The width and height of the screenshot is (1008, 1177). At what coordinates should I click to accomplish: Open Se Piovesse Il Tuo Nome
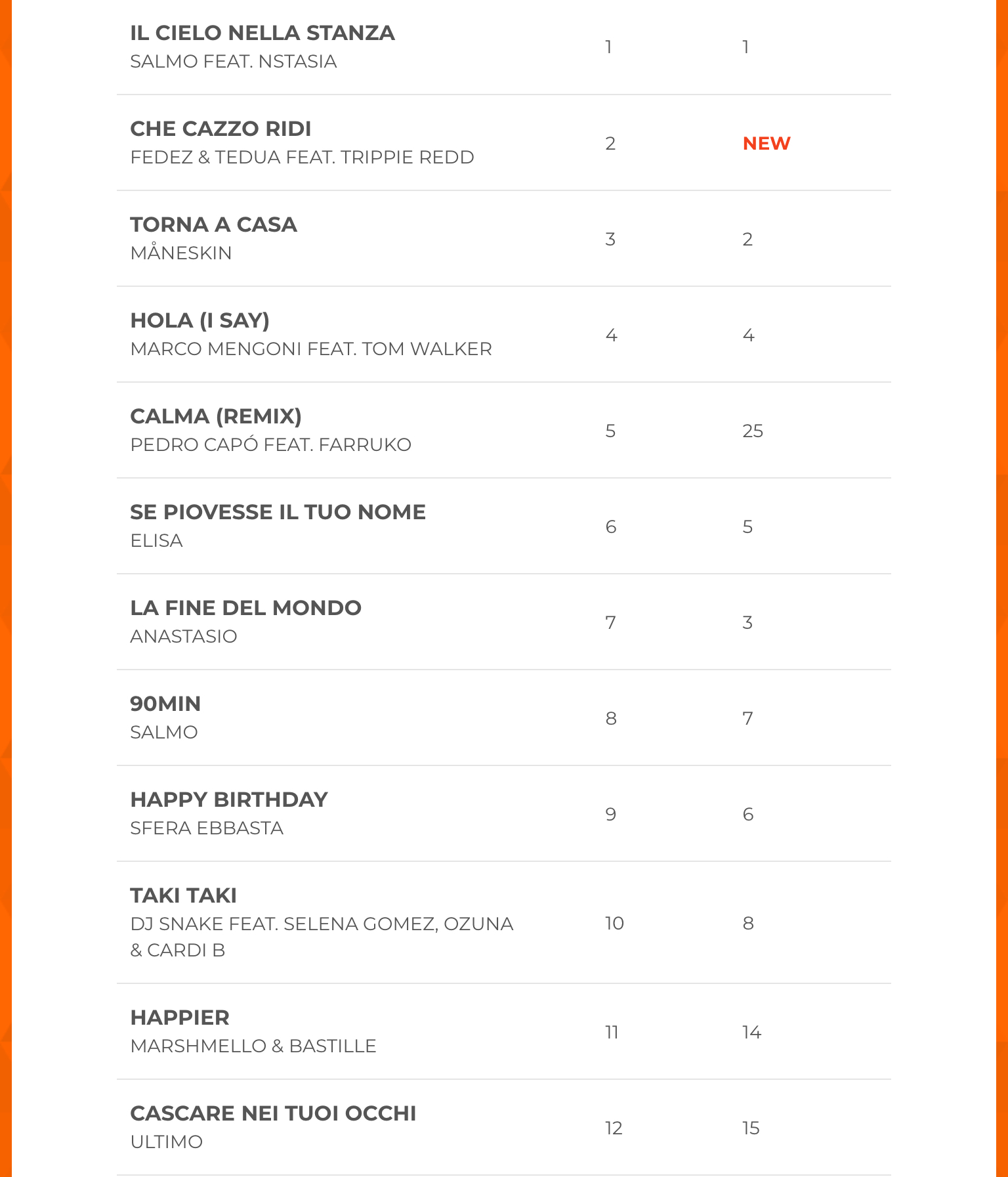pos(278,512)
